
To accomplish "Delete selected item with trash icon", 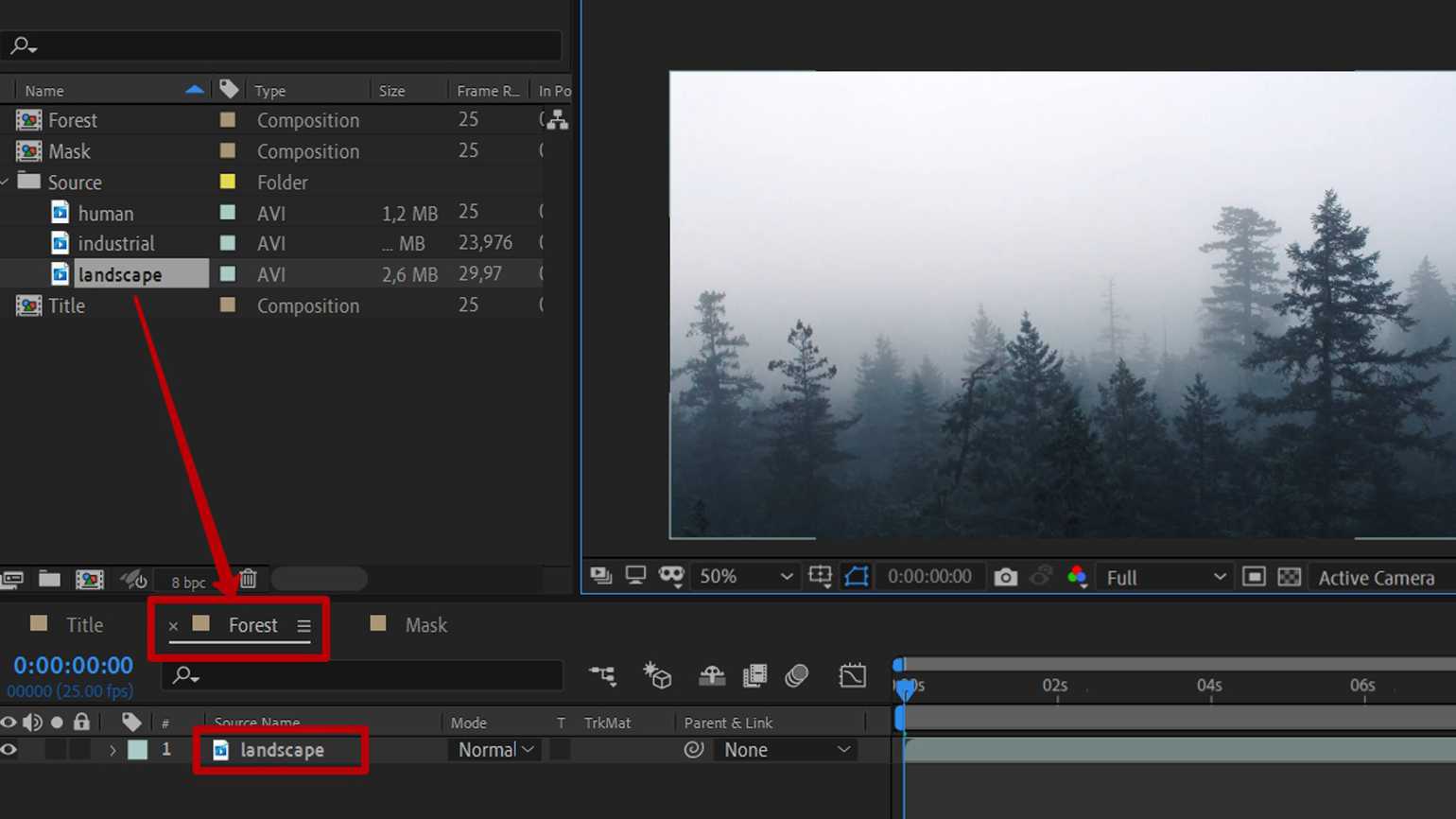I will click(x=248, y=579).
